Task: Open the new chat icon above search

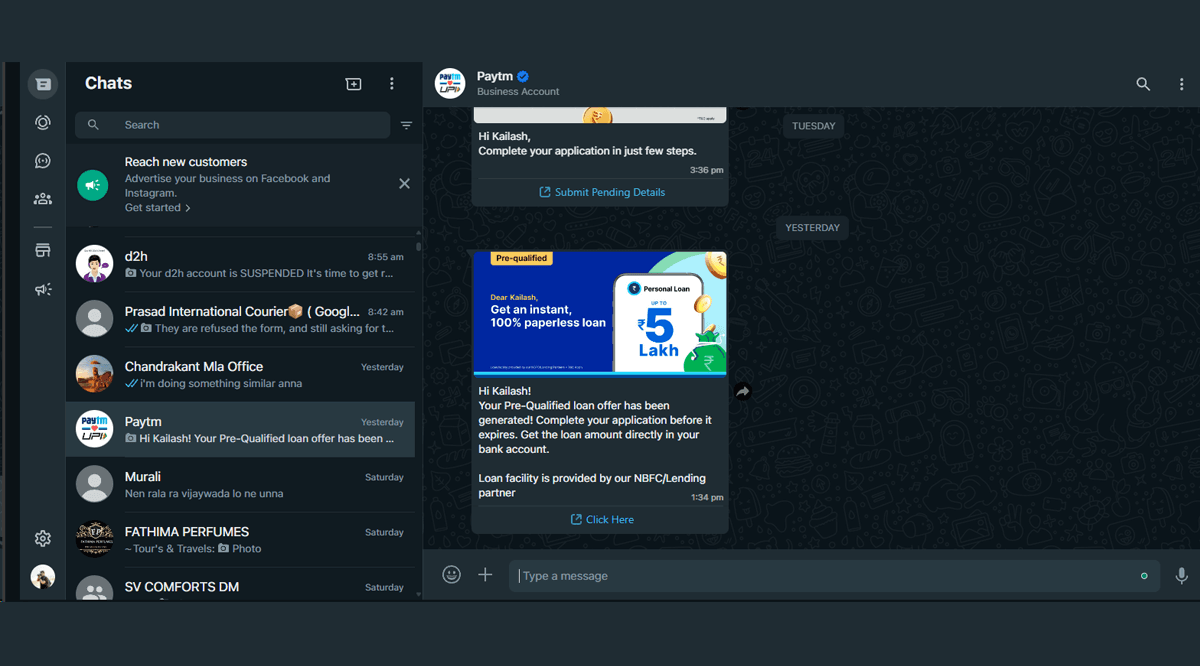Action: pos(353,84)
